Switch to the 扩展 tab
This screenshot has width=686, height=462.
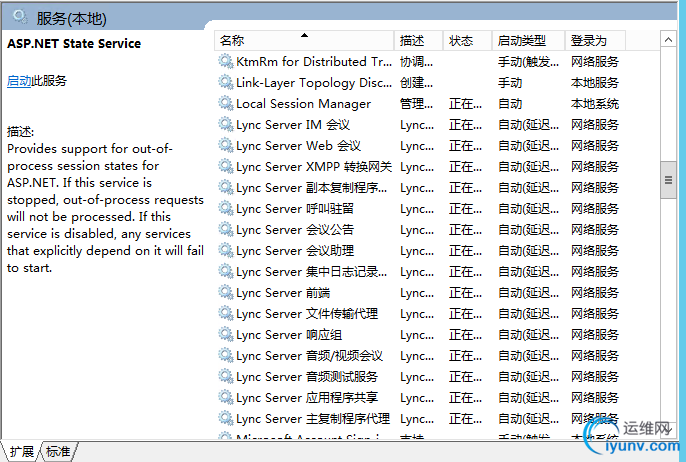click(x=21, y=452)
